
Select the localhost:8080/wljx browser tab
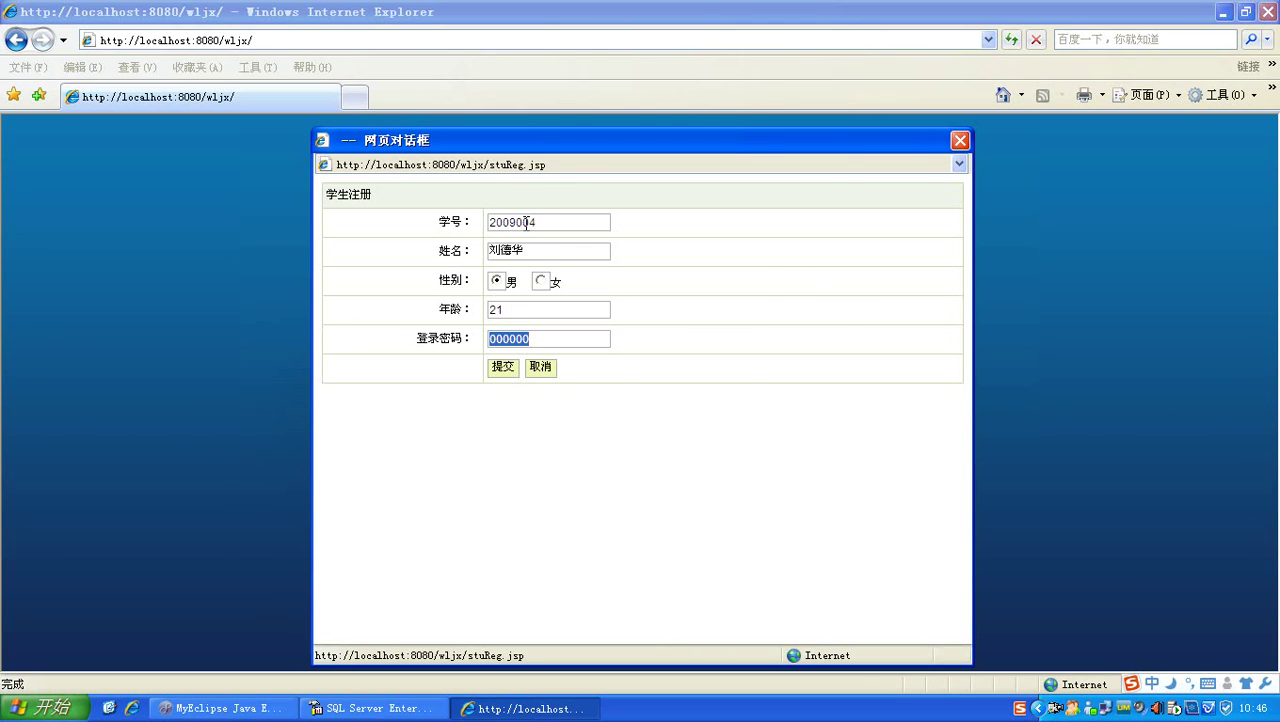pyautogui.click(x=200, y=97)
